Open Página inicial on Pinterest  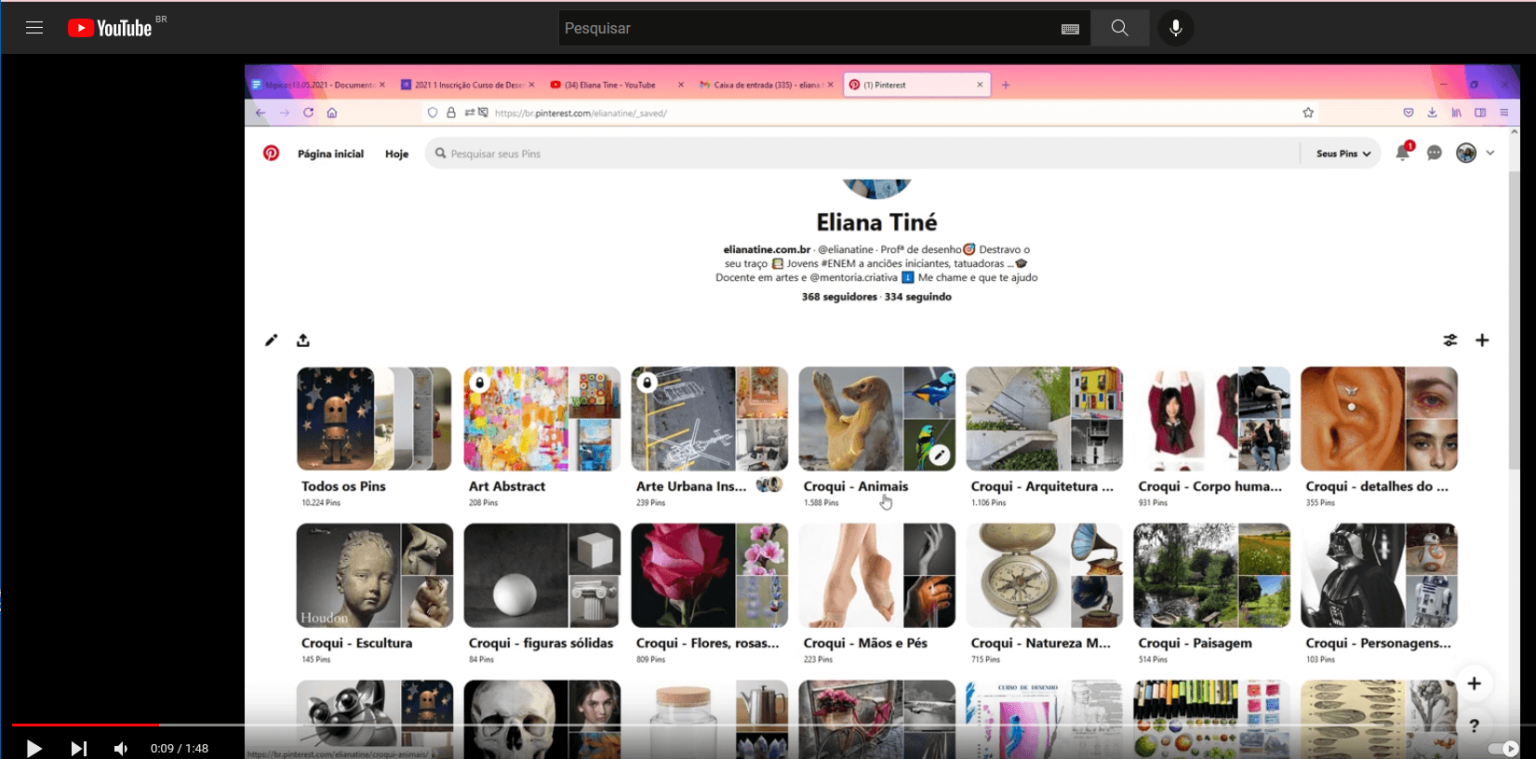[331, 154]
